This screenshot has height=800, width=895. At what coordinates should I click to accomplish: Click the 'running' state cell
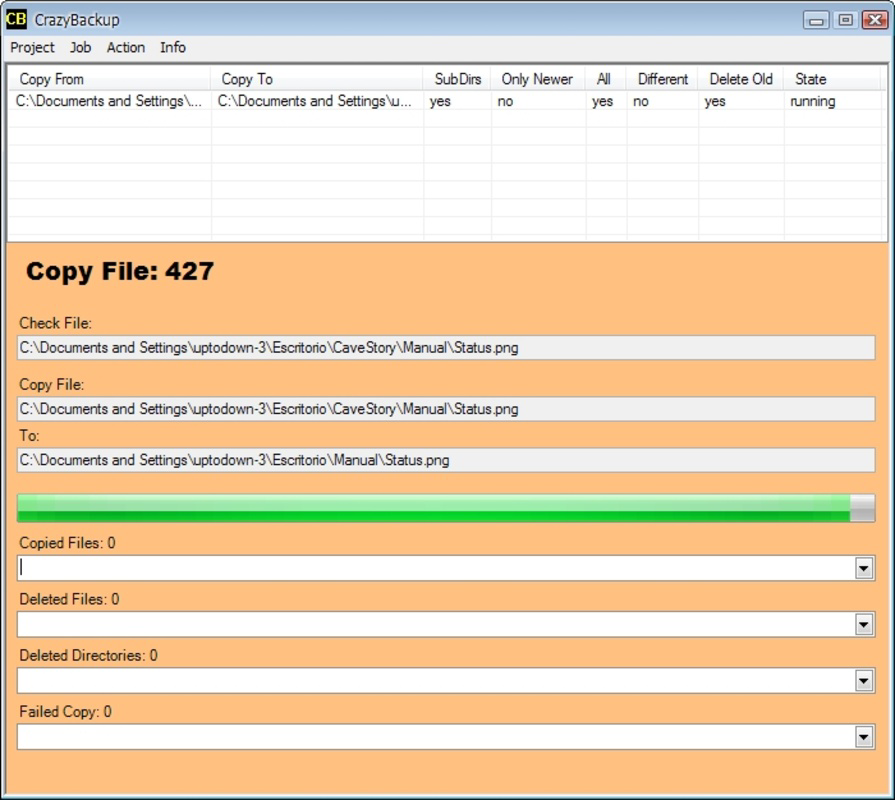pos(832,101)
